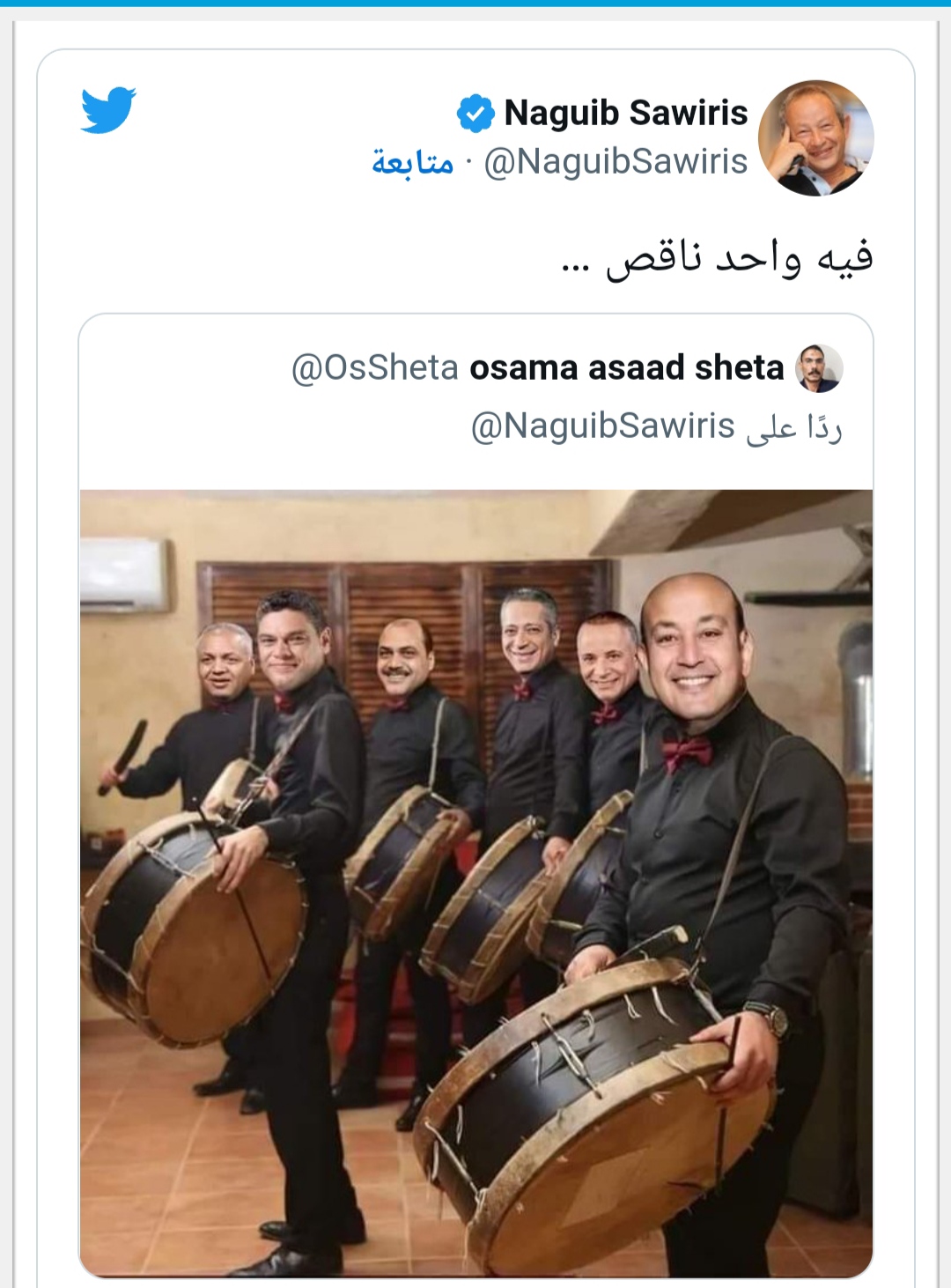Click the ردًا على reply label

794,427
